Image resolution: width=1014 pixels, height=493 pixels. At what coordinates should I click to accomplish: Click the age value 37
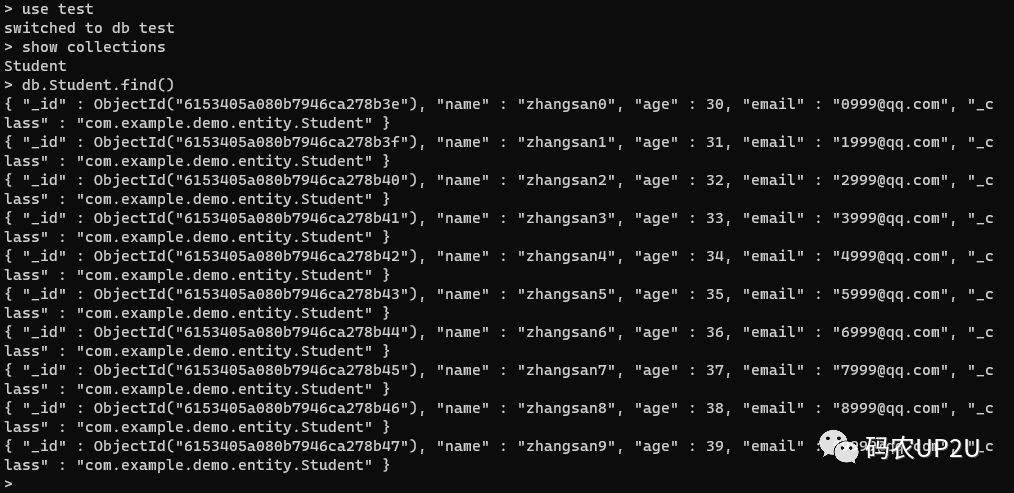[715, 370]
